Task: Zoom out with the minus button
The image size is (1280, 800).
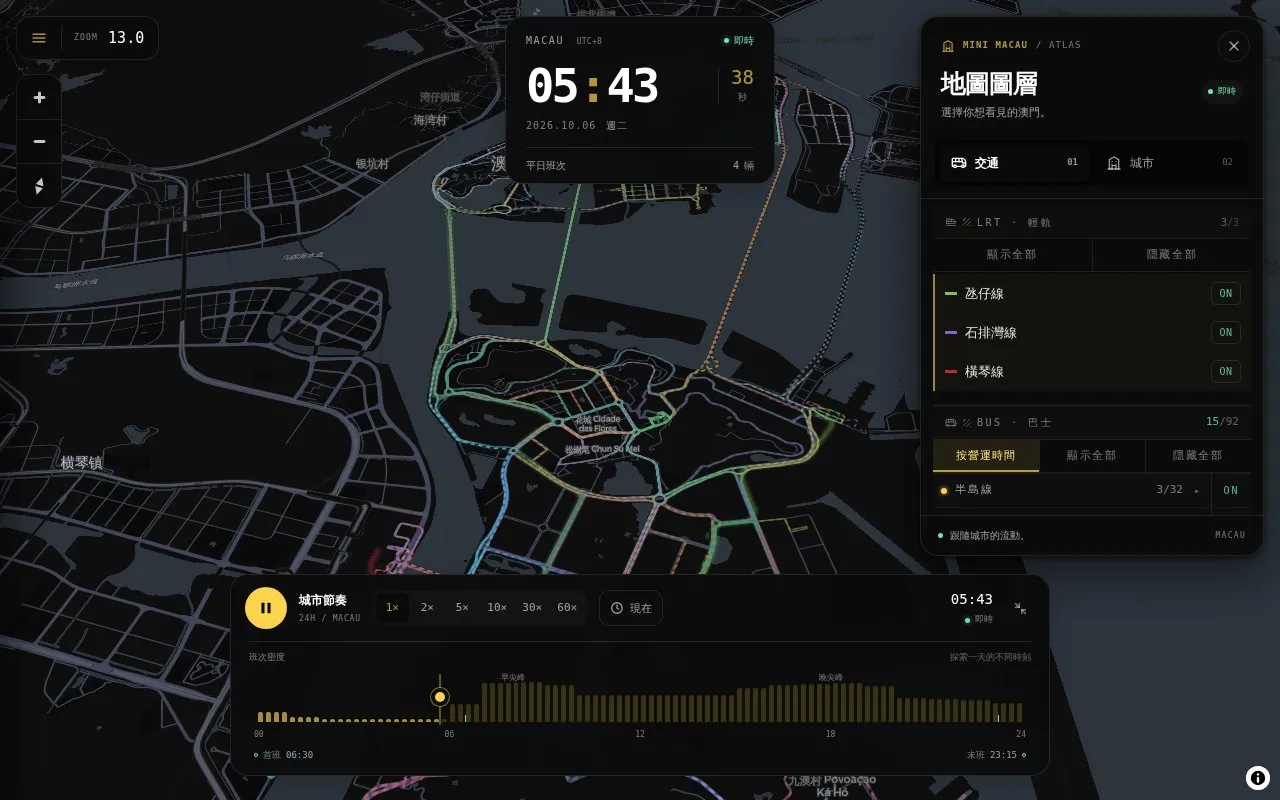Action: [x=39, y=142]
